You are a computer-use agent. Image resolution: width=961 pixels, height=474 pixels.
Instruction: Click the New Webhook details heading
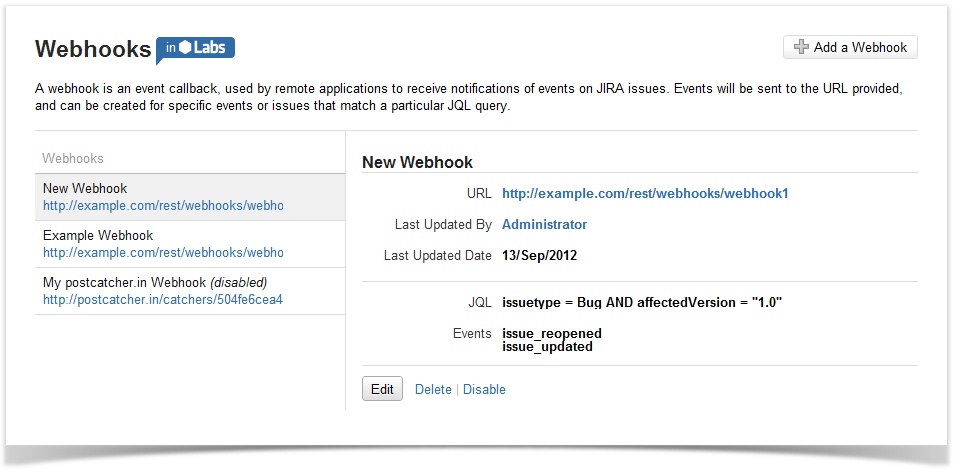click(x=417, y=162)
